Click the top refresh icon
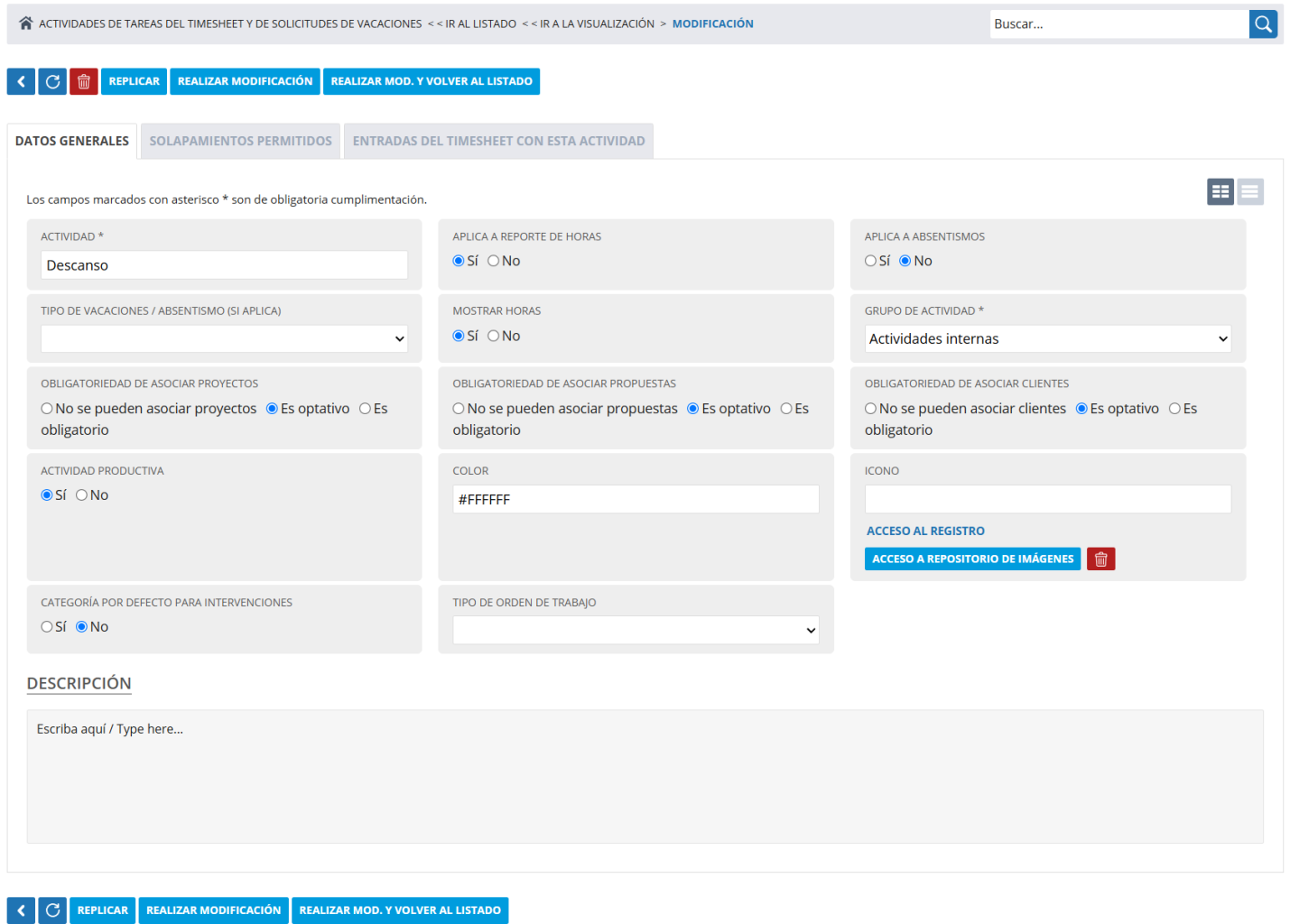This screenshot has width=1290, height=924. [x=52, y=81]
